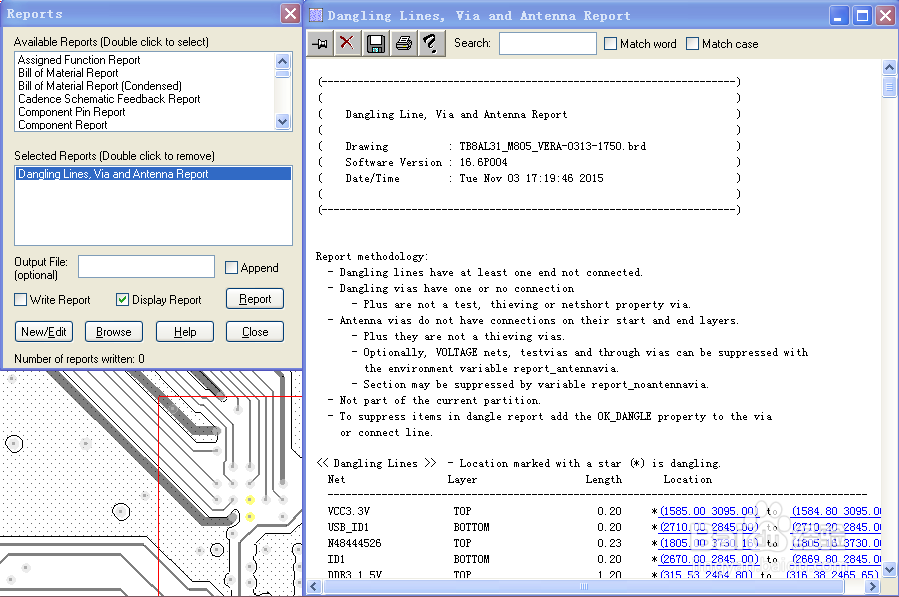
Task: Minimize the Dangling Lines report window
Action: 839,15
